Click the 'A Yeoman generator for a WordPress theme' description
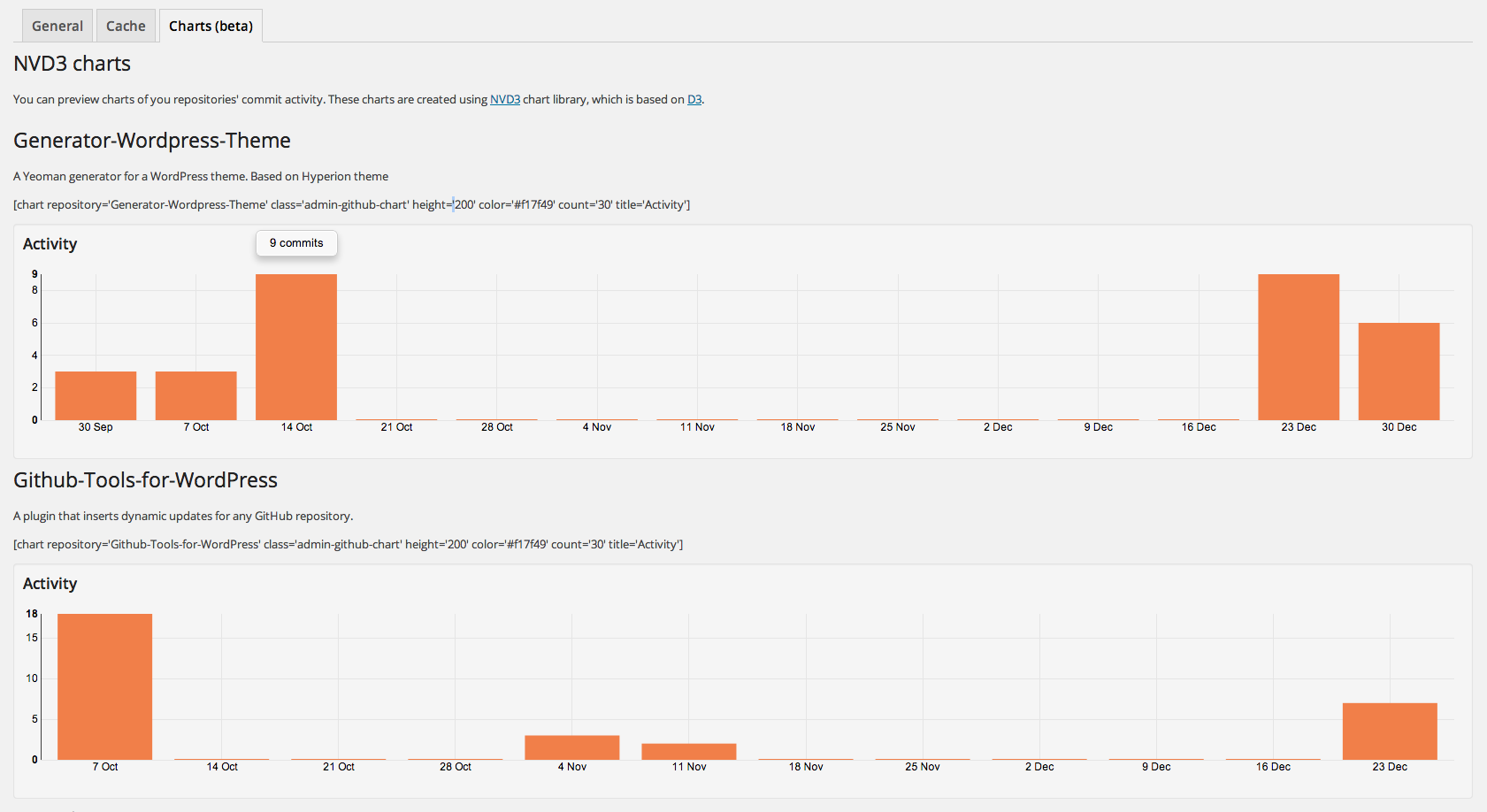 click(201, 176)
